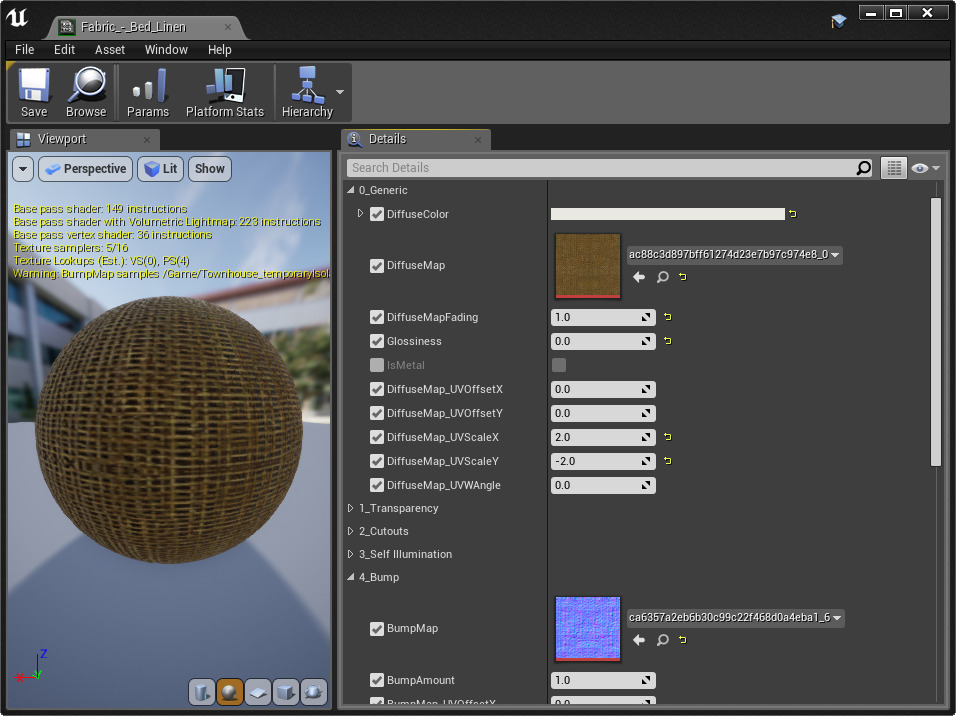956x716 pixels.
Task: Open Platform Stats from the toolbar
Action: 225,92
